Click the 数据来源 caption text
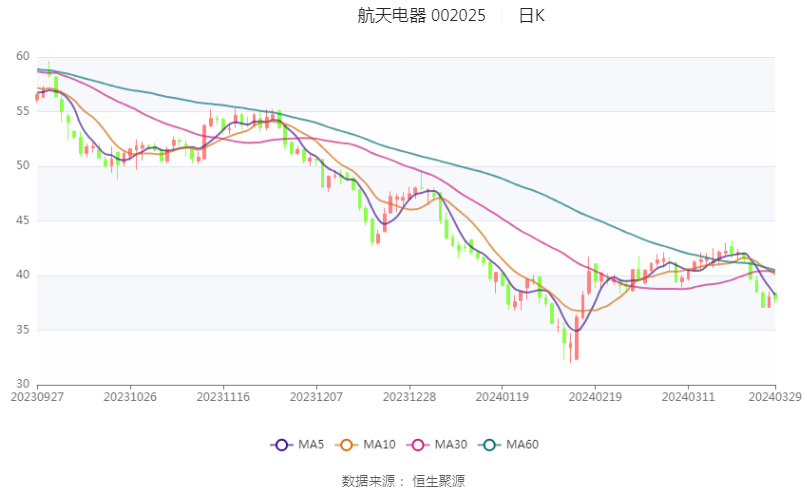This screenshot has width=807, height=491. (x=369, y=480)
